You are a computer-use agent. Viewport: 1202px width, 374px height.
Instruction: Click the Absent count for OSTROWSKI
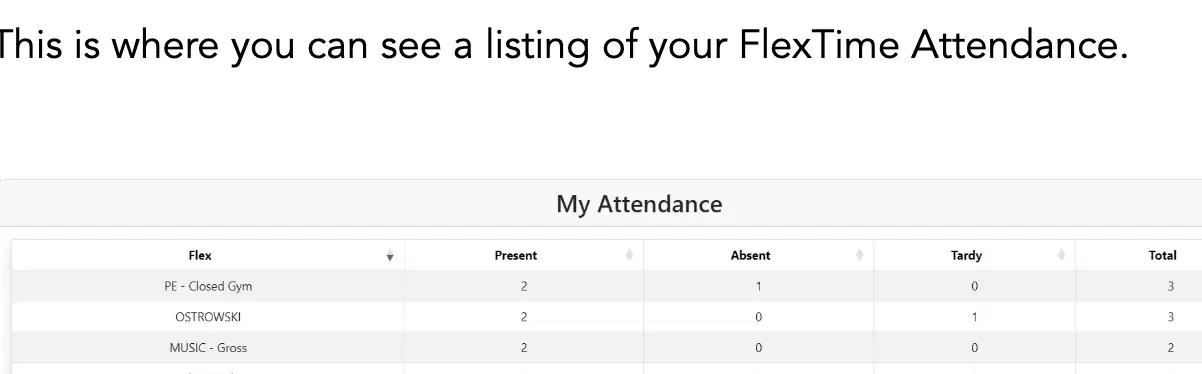(759, 317)
